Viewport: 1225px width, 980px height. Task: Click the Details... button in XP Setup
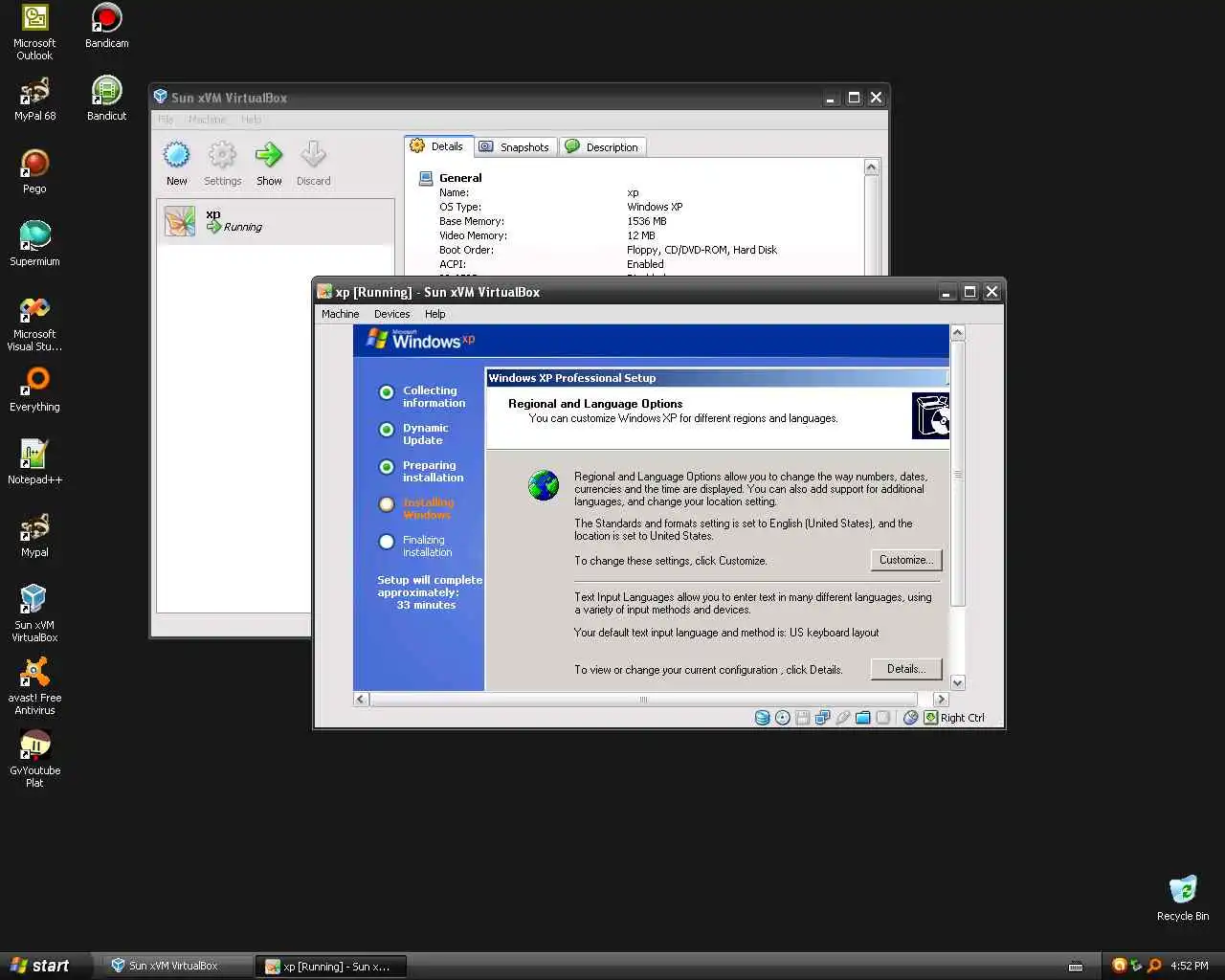pyautogui.click(x=906, y=669)
